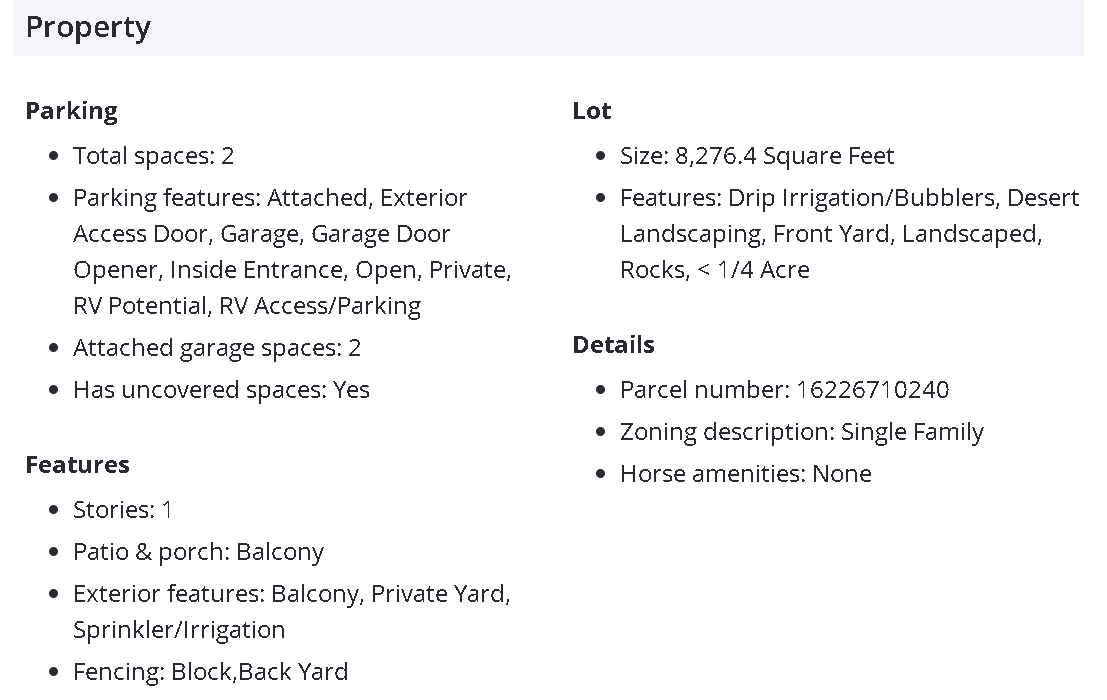Click the Stories: 1 item
1107x700 pixels.
pyautogui.click(x=122, y=509)
